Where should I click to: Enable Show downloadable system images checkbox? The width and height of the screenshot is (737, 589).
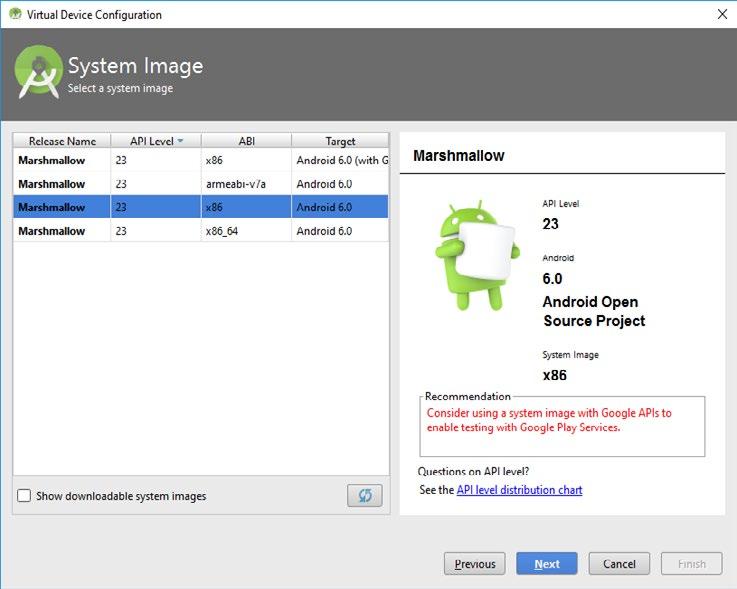tap(24, 495)
